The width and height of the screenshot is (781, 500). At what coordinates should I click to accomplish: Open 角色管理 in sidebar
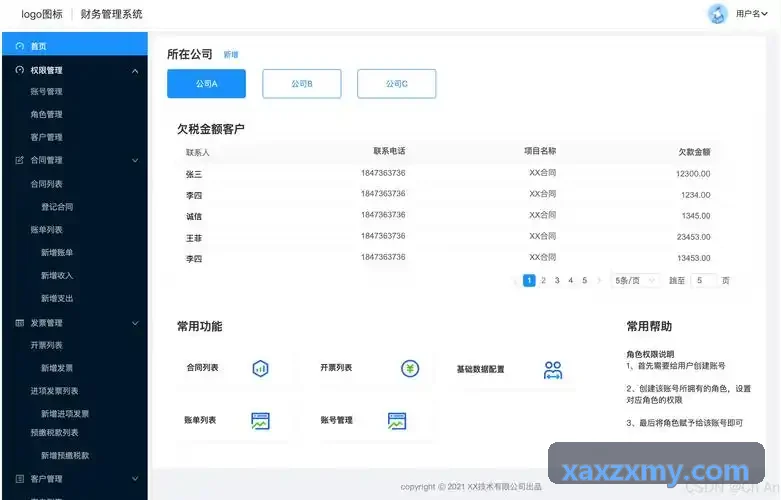click(x=46, y=114)
